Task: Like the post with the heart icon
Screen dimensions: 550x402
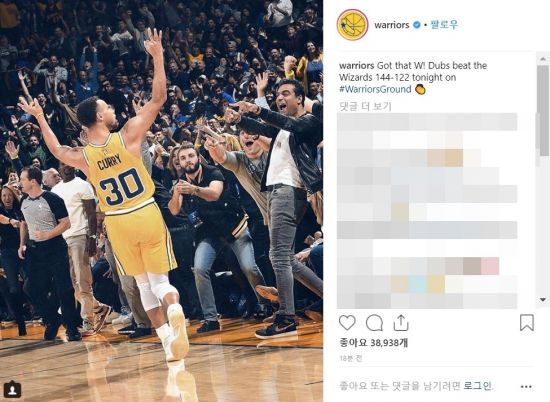Action: [347, 323]
